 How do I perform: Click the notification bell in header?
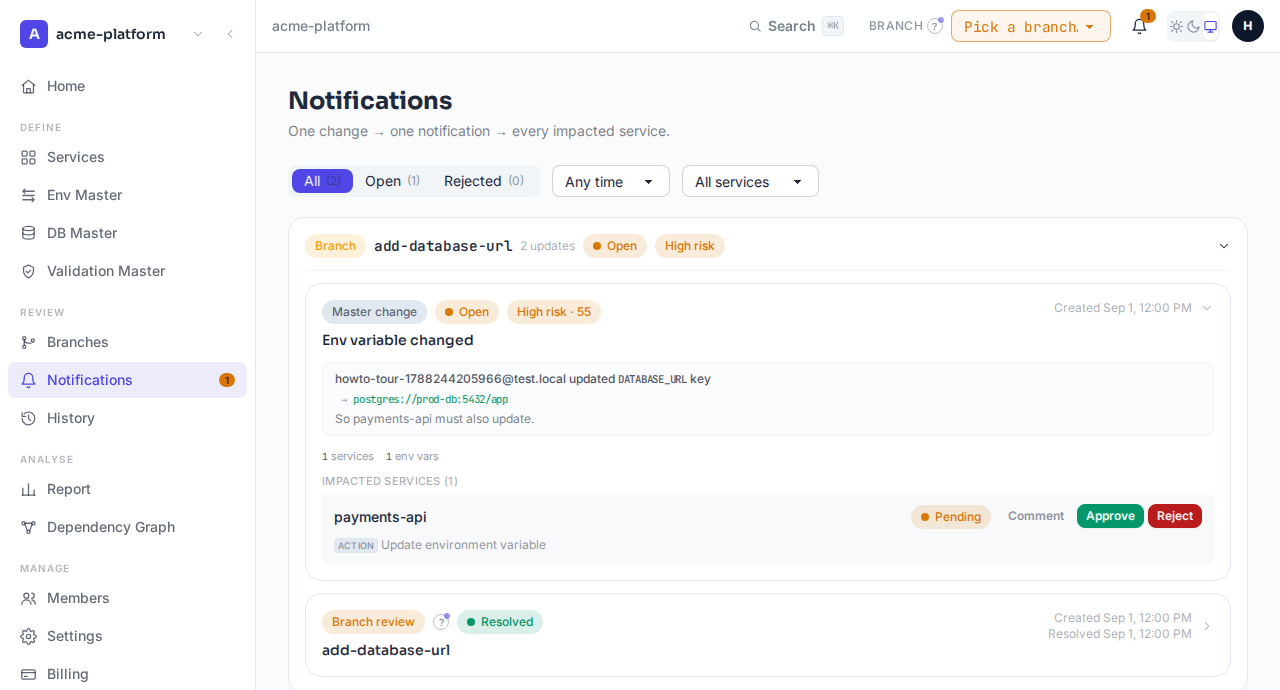[x=1139, y=26]
